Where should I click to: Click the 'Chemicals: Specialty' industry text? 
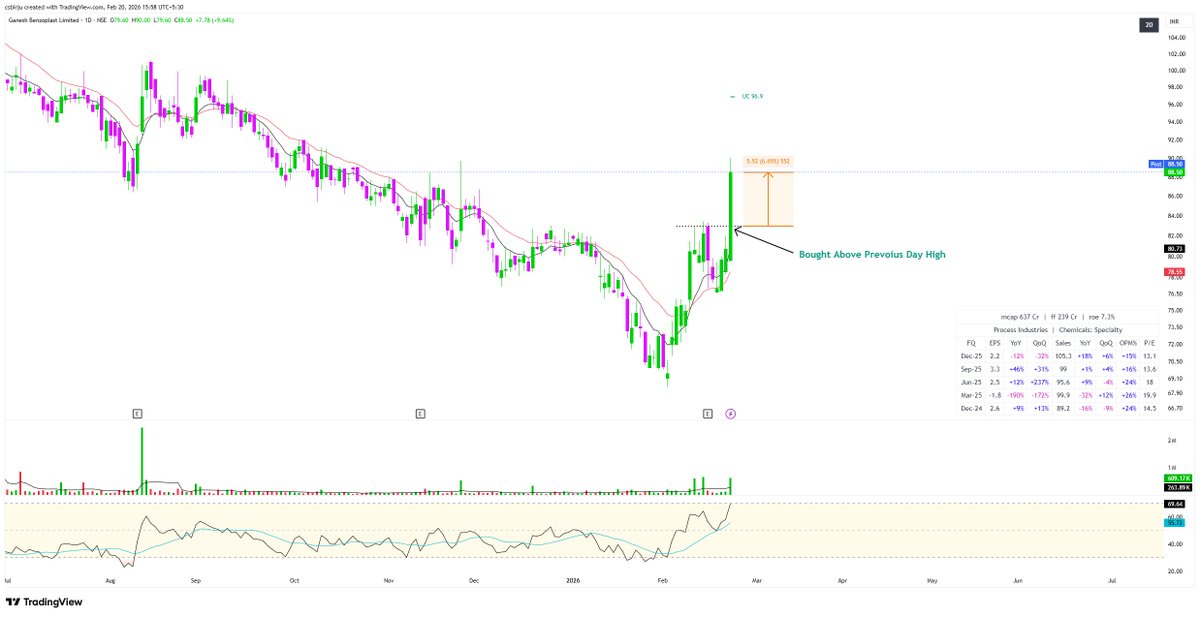click(1091, 330)
